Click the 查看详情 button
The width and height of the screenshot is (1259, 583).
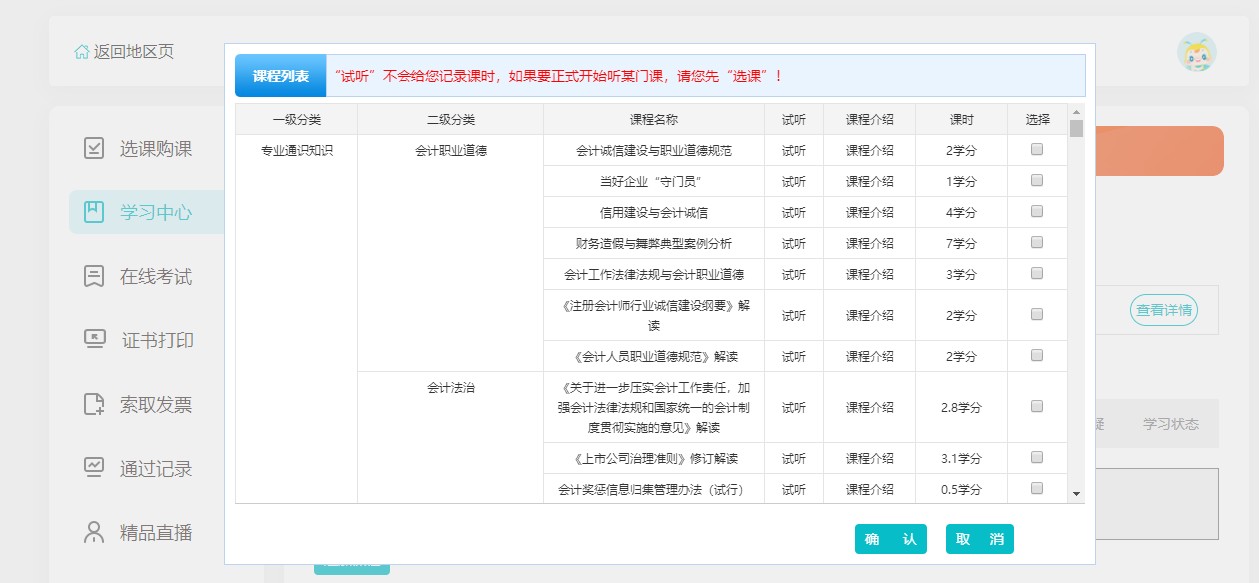pyautogui.click(x=1163, y=310)
